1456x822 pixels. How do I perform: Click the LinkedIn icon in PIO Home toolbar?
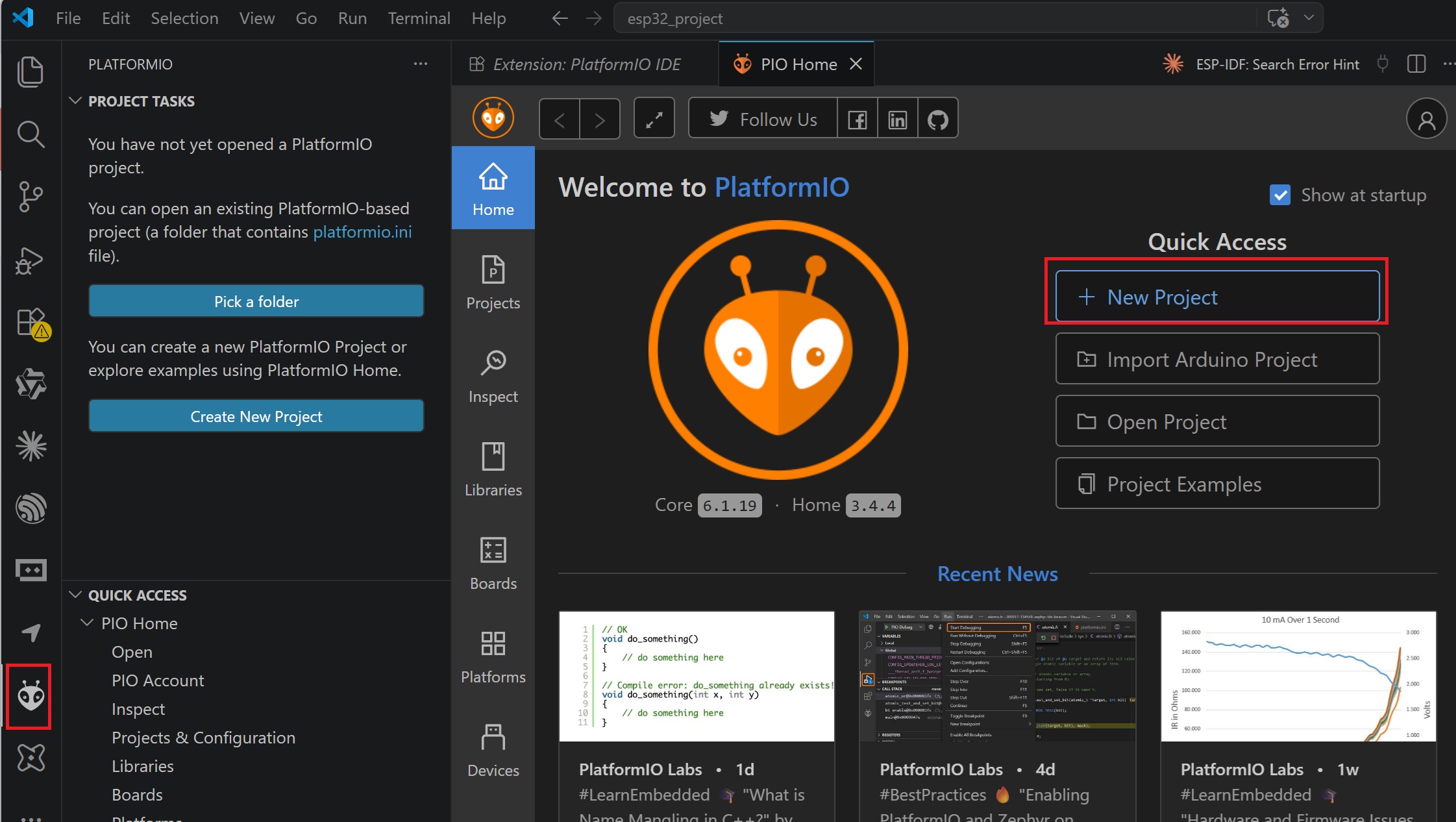[x=897, y=119]
